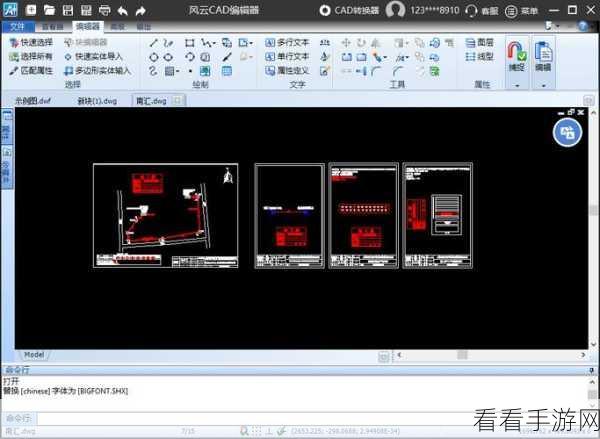The width and height of the screenshot is (600, 439).
Task: Click the horizontal scrollbar thumb below canvas
Action: [x=462, y=355]
